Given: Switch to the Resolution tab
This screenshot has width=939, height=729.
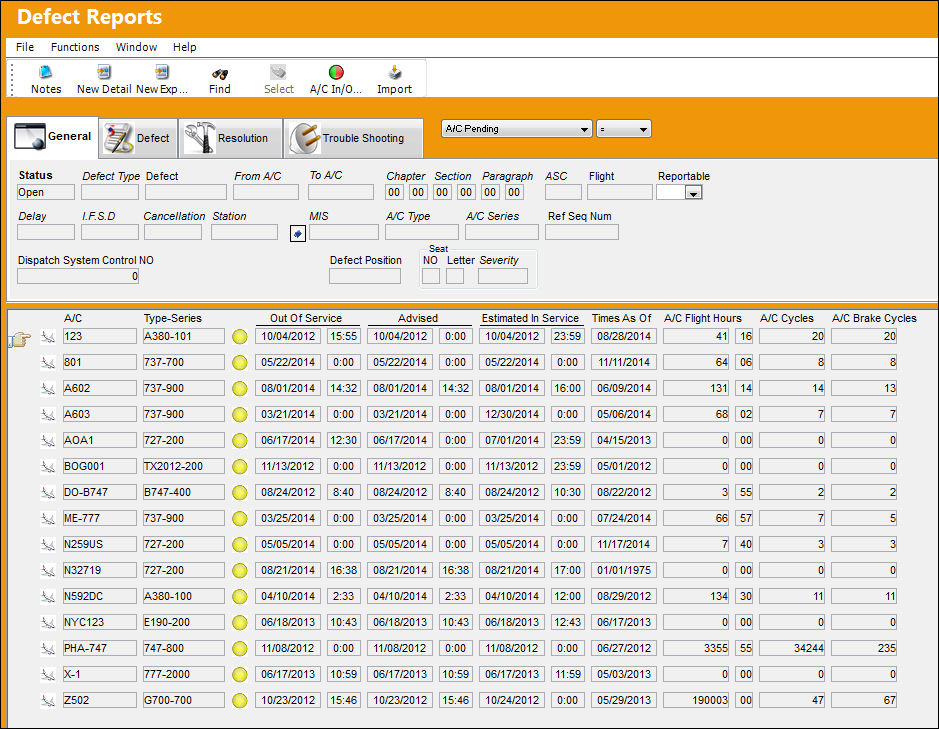Looking at the screenshot, I should tap(231, 138).
